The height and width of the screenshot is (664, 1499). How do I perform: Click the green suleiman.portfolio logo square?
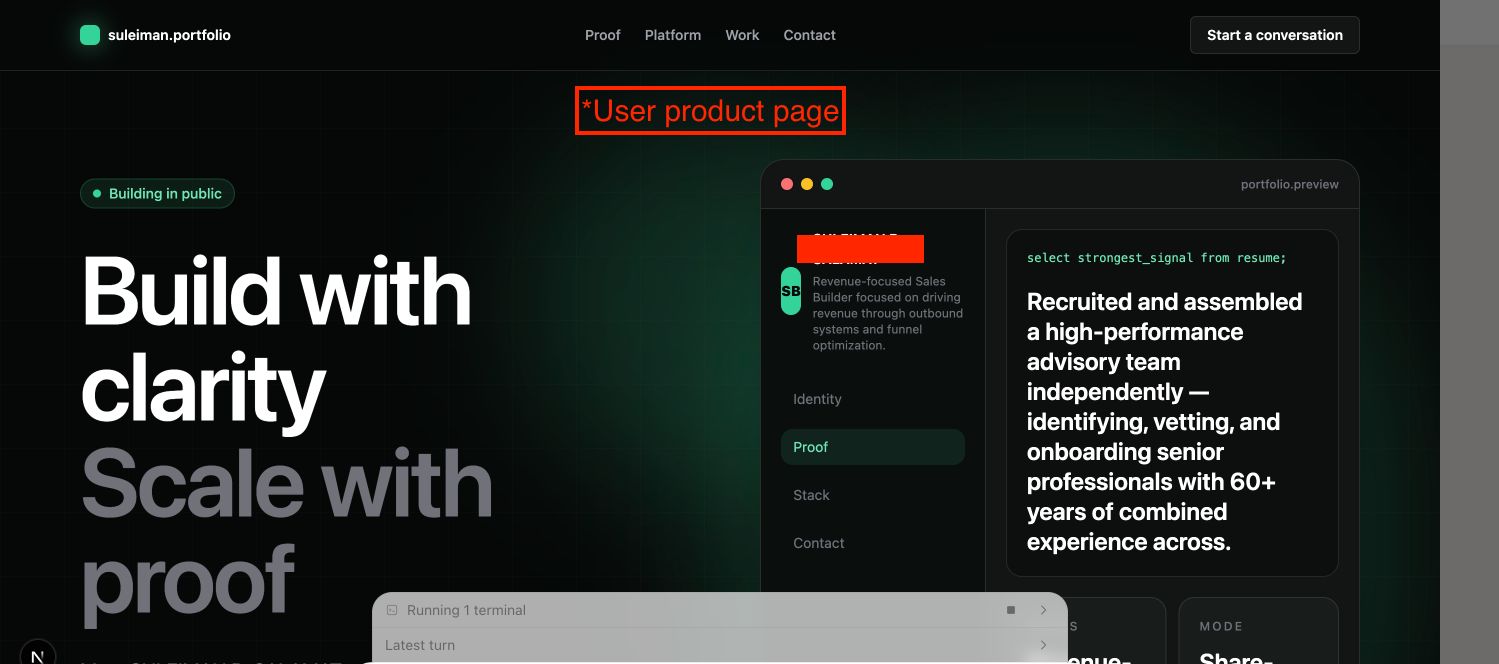[x=90, y=35]
